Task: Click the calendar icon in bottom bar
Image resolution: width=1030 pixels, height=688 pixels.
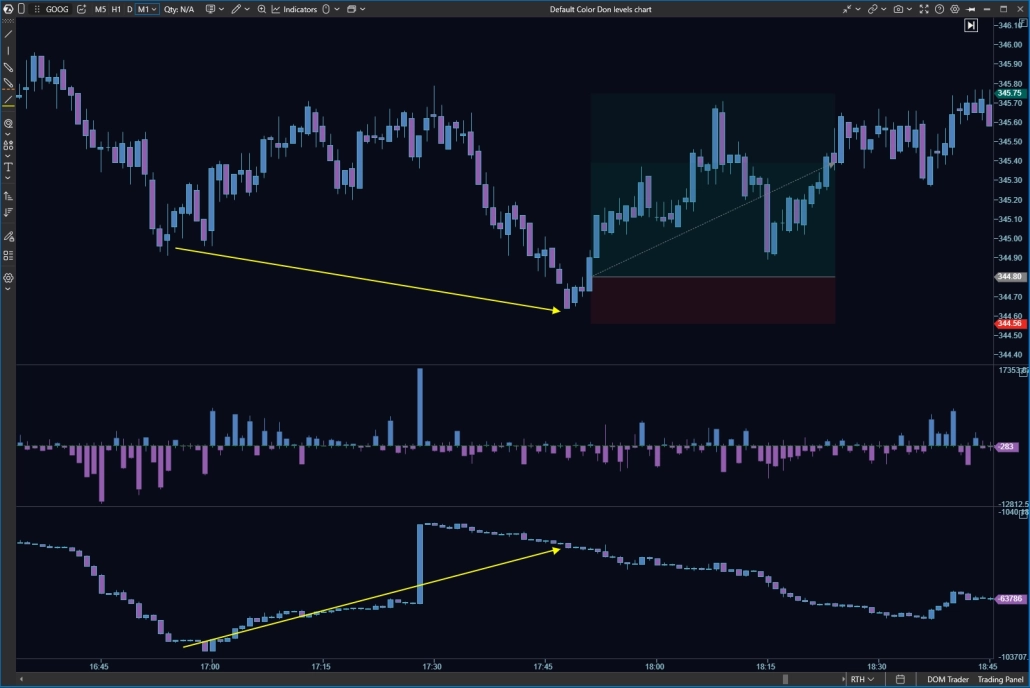Action: [x=900, y=679]
